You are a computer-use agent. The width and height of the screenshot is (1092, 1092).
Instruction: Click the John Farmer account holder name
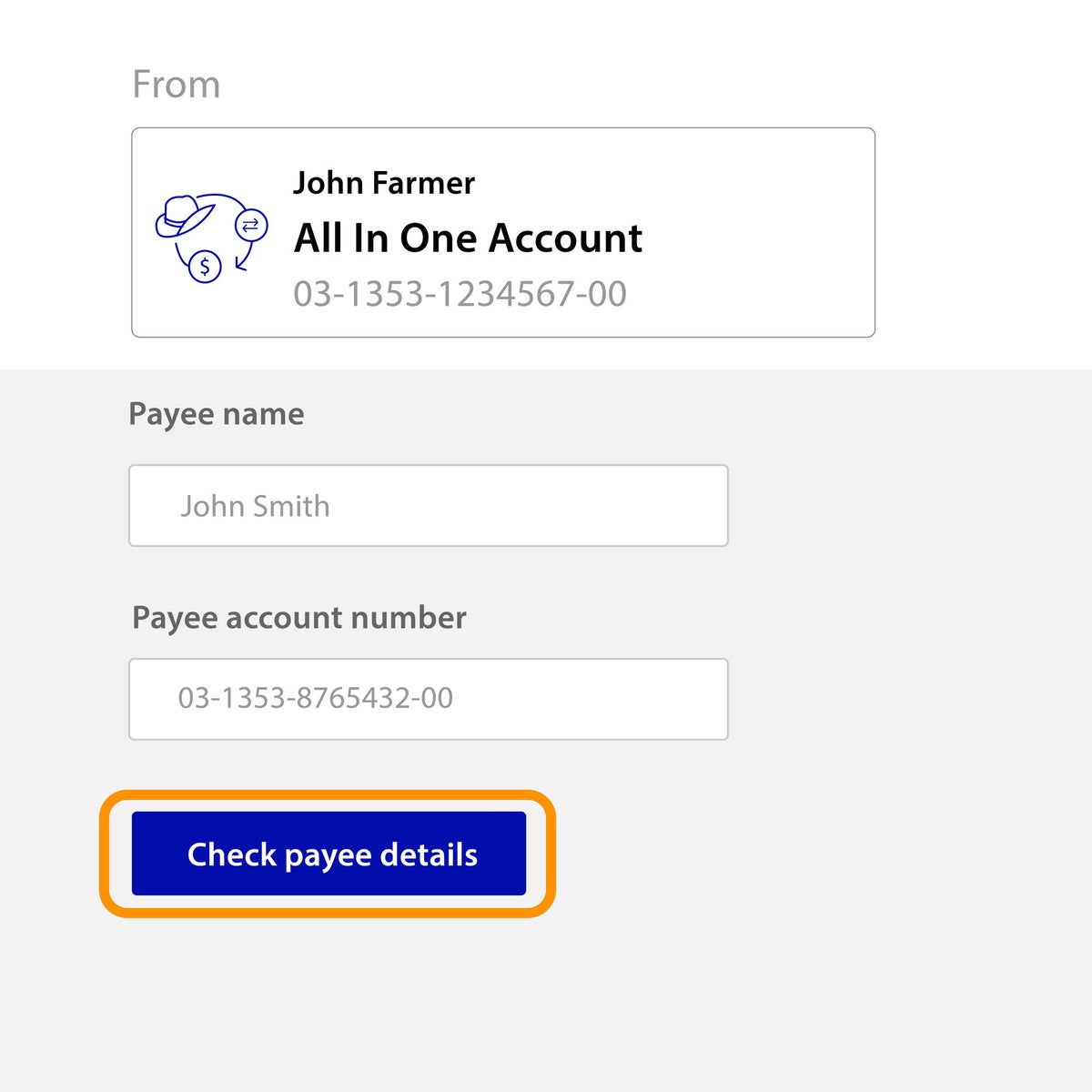(x=384, y=183)
